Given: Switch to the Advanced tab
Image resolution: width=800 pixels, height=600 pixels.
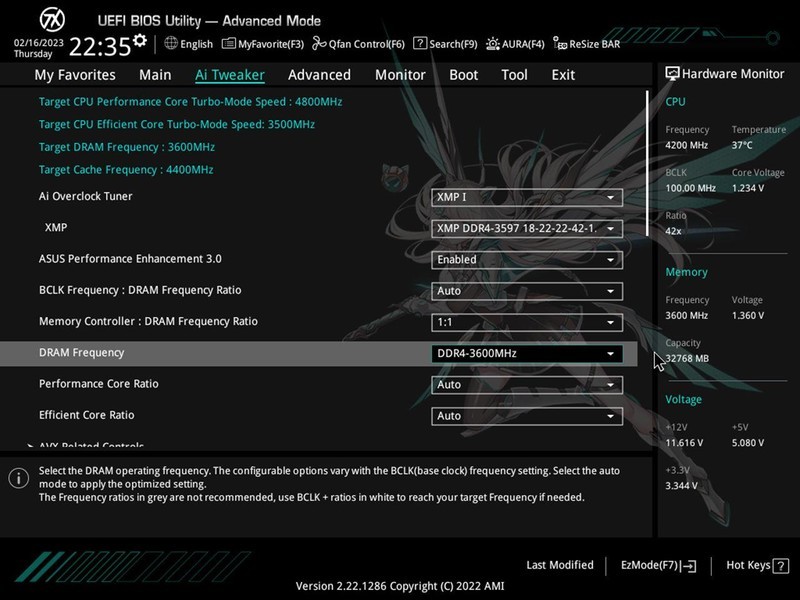Looking at the screenshot, I should 319,75.
